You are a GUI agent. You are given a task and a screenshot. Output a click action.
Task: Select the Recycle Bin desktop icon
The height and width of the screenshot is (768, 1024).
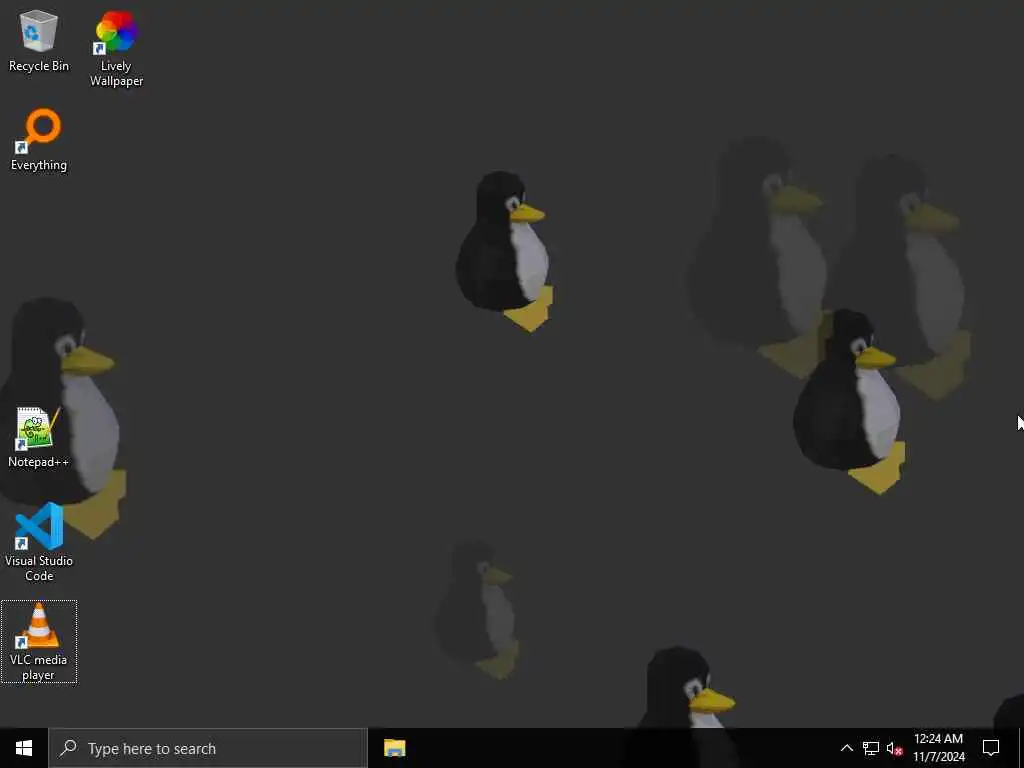point(39,41)
